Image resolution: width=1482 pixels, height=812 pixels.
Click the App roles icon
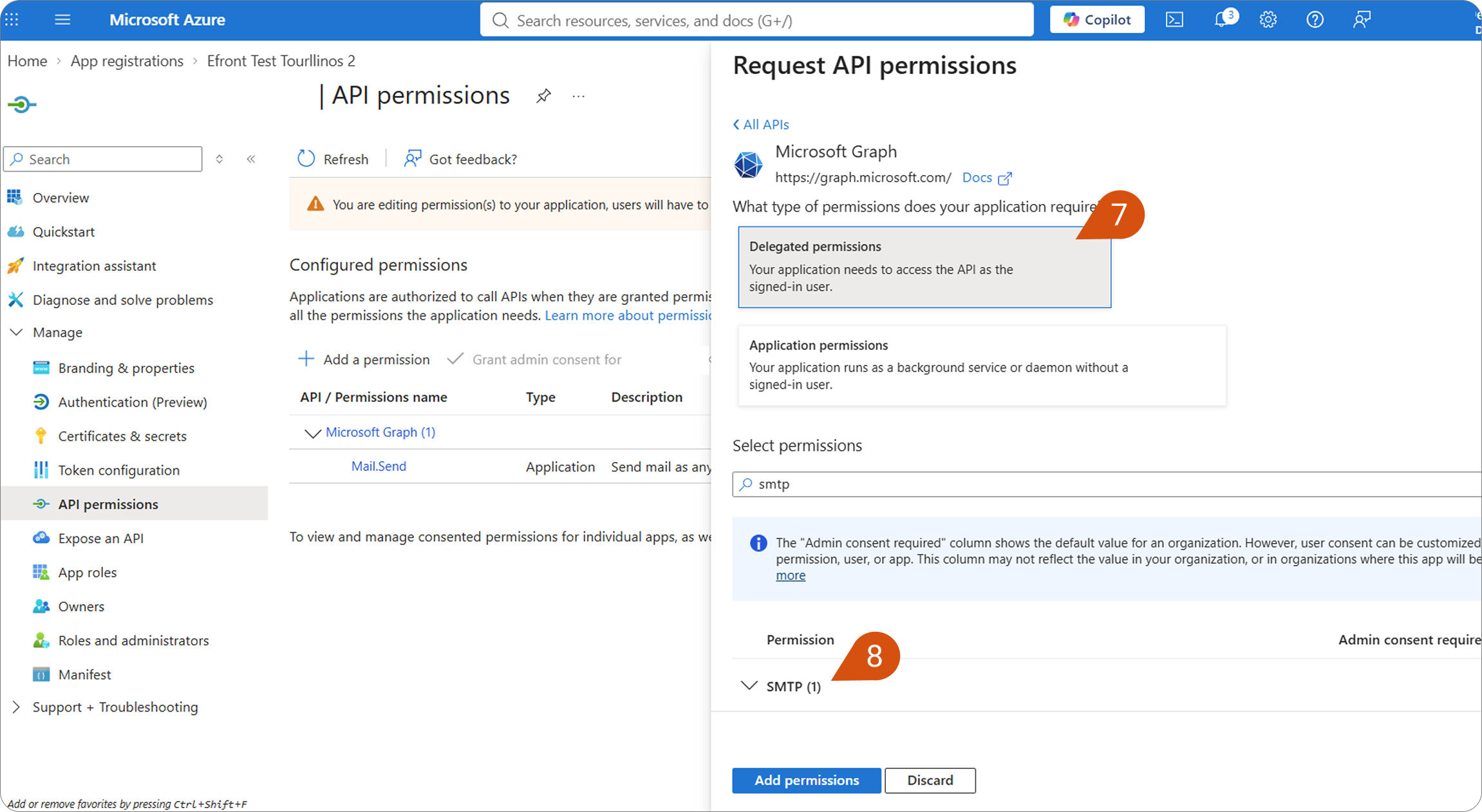click(41, 572)
